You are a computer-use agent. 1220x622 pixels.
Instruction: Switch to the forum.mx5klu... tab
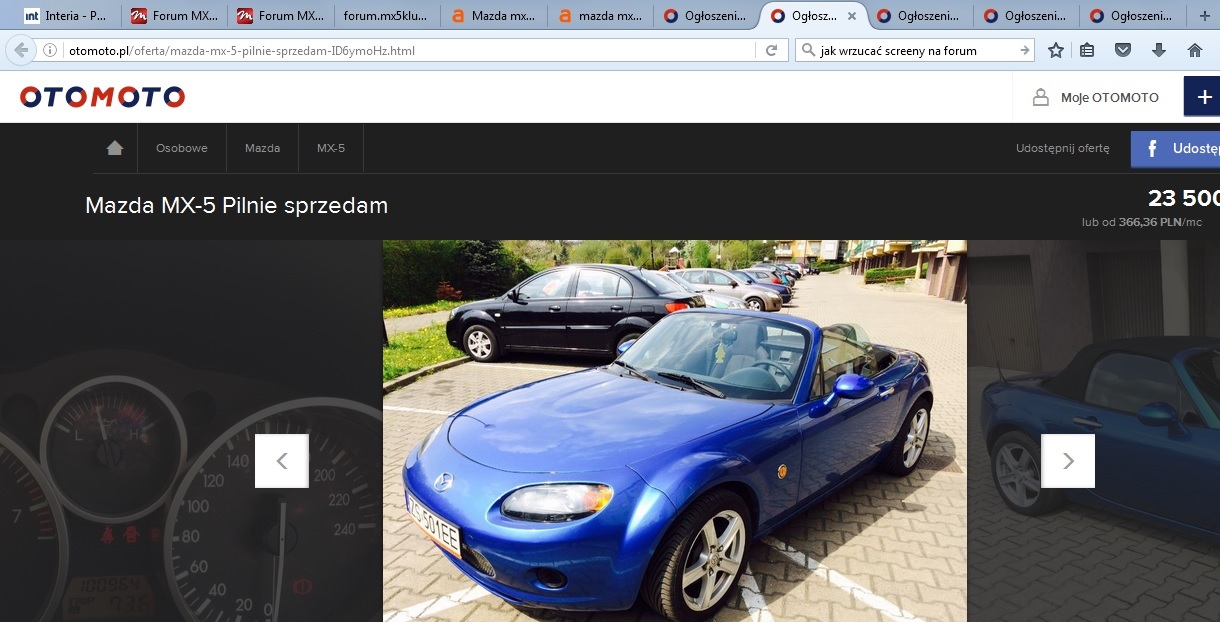point(388,16)
